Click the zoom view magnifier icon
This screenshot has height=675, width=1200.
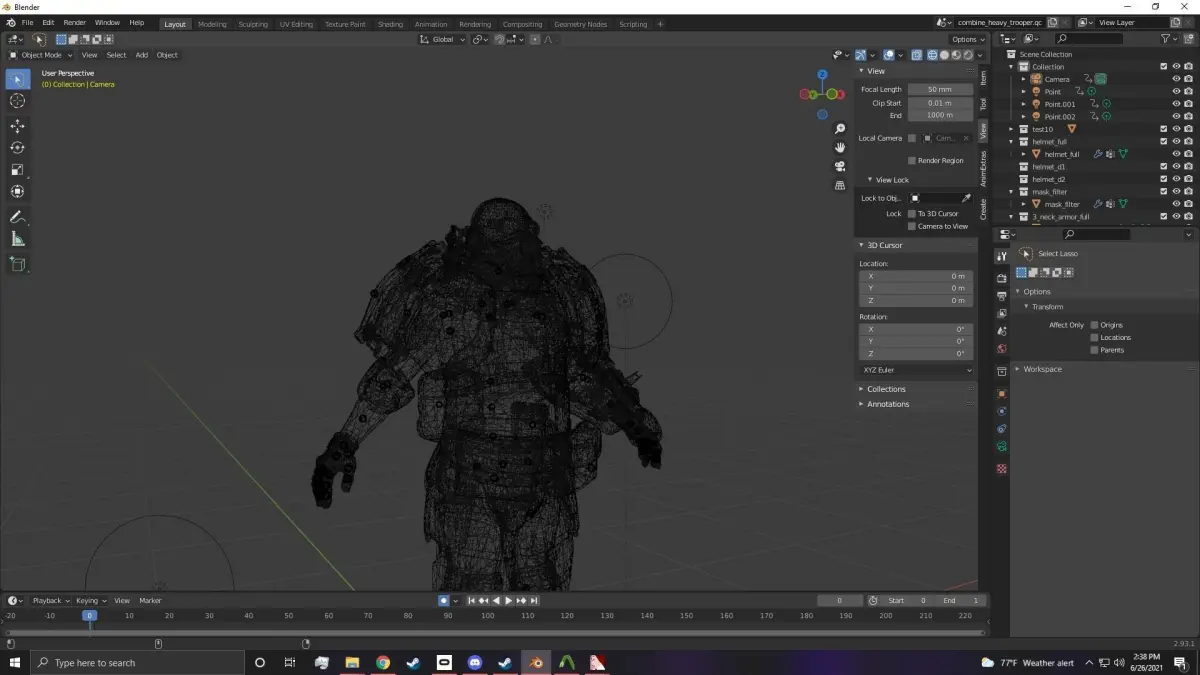[840, 129]
